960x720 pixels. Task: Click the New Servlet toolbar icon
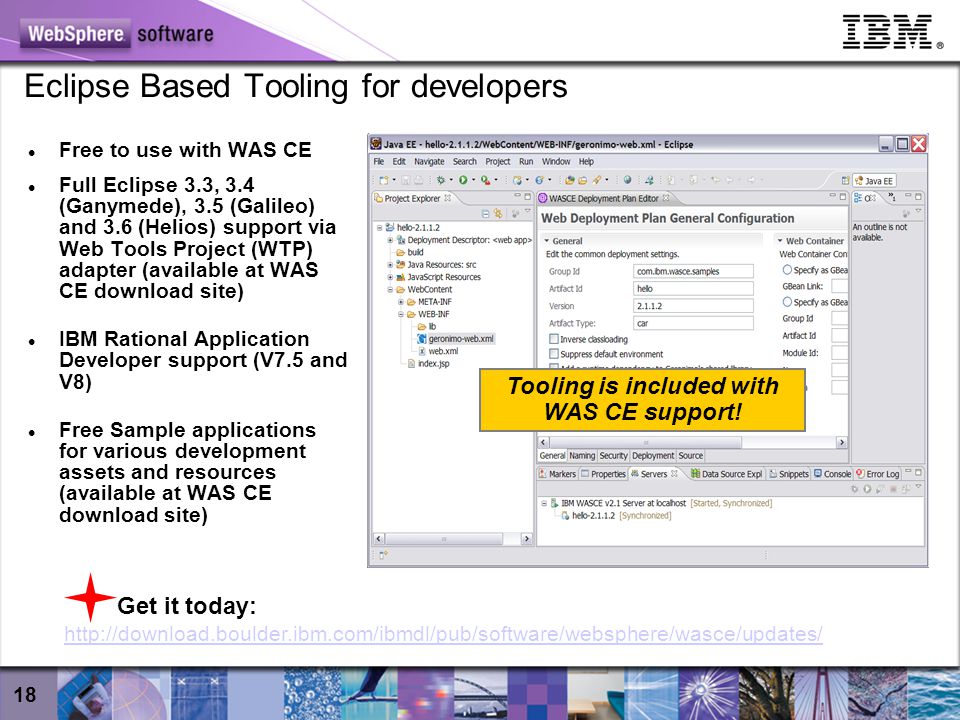pyautogui.click(x=539, y=180)
